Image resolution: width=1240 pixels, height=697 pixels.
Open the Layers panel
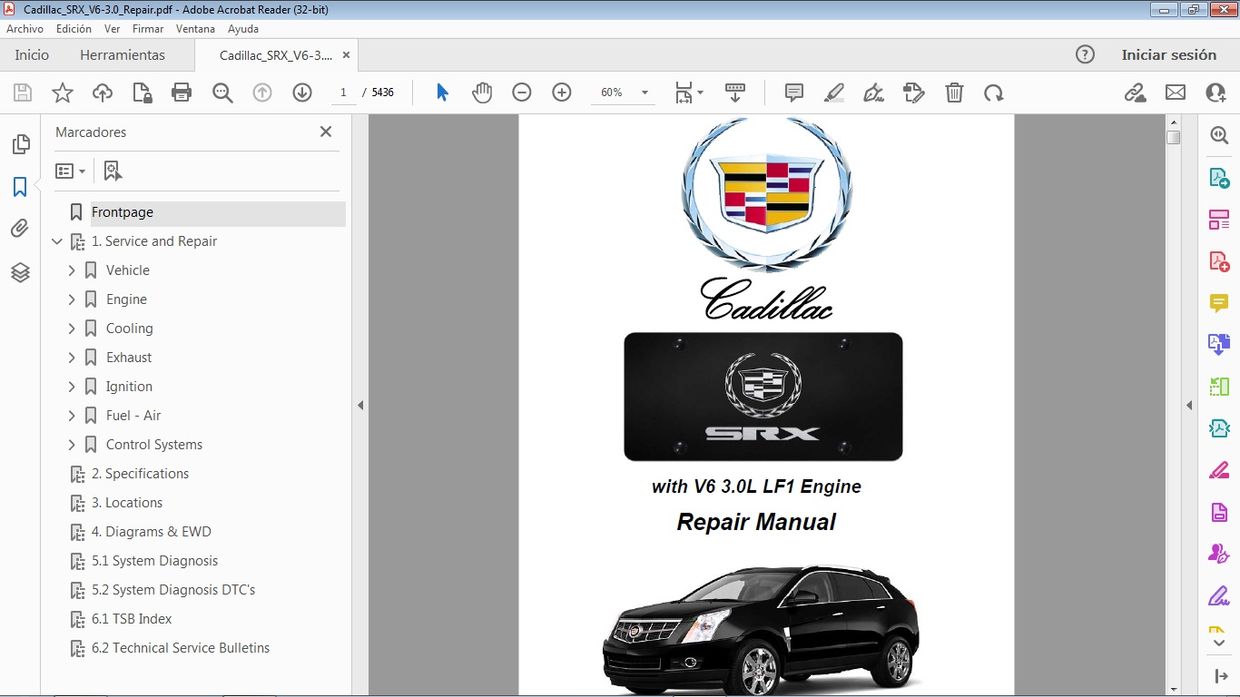pyautogui.click(x=21, y=271)
